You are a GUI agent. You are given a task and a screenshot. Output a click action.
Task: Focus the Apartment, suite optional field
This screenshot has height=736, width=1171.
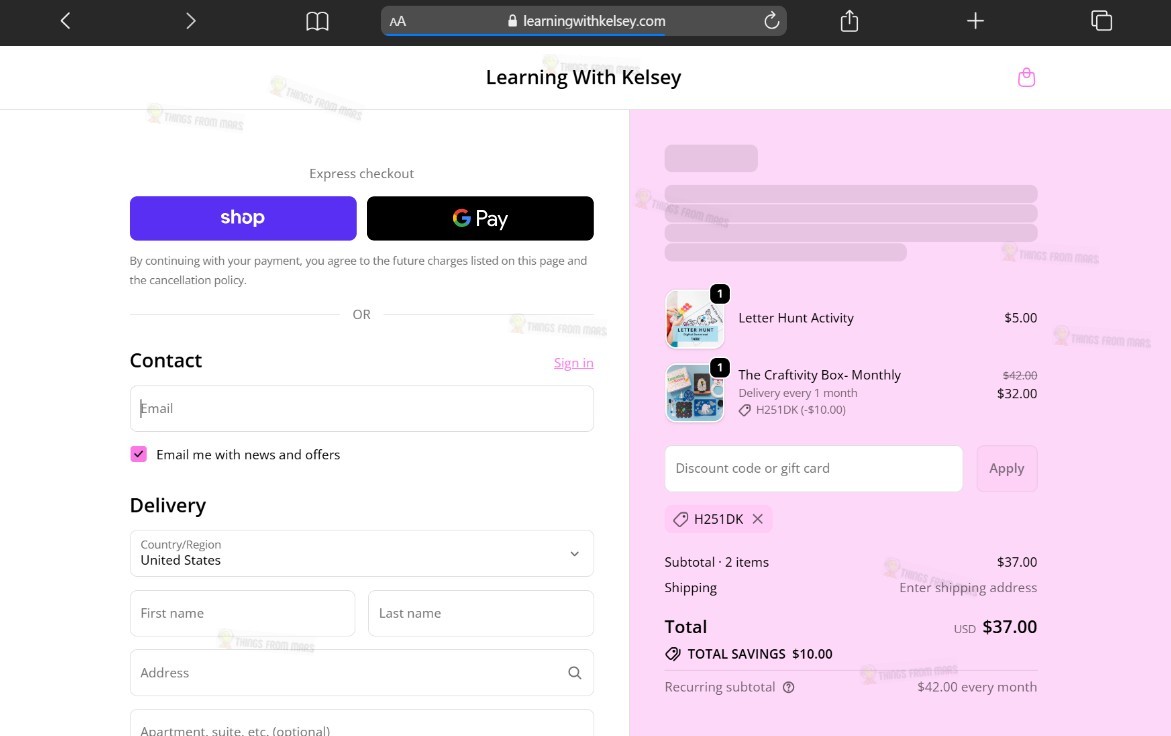point(361,724)
